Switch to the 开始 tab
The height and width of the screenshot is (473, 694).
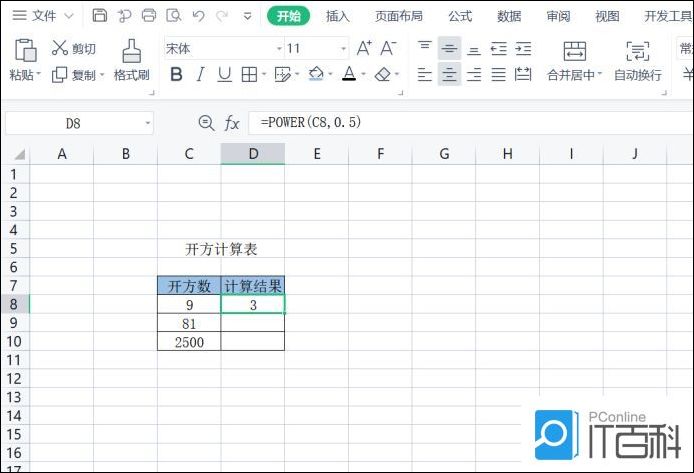289,16
